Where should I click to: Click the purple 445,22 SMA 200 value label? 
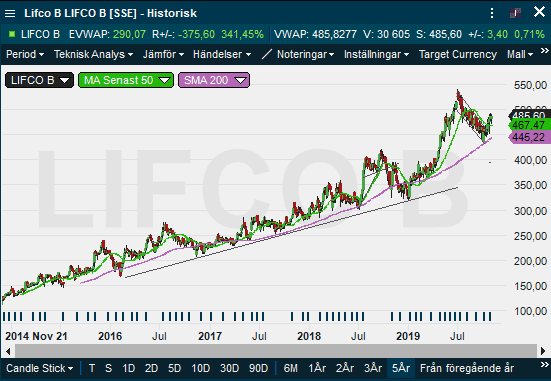coord(529,137)
